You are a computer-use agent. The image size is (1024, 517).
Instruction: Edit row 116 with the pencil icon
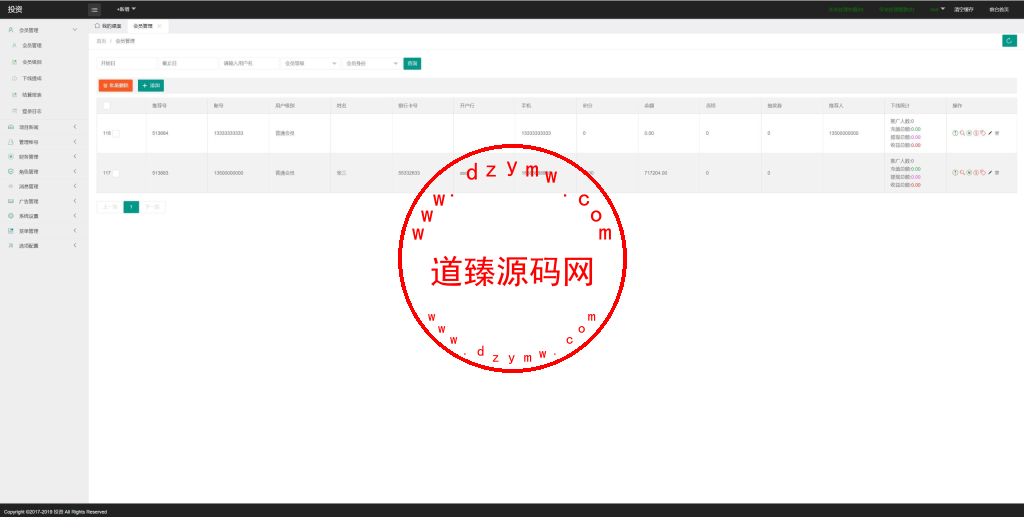(990, 133)
